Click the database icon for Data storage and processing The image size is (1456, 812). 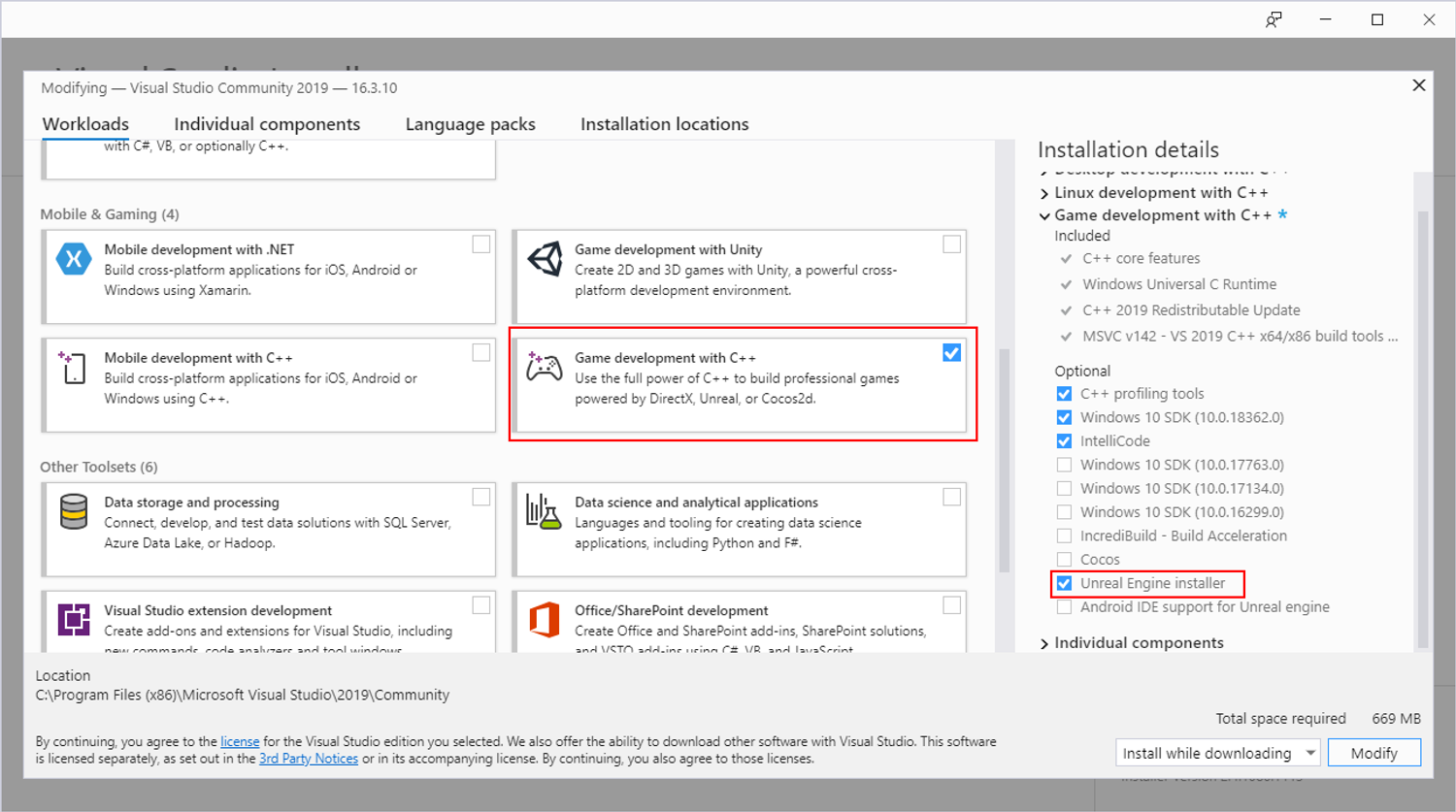tap(74, 511)
